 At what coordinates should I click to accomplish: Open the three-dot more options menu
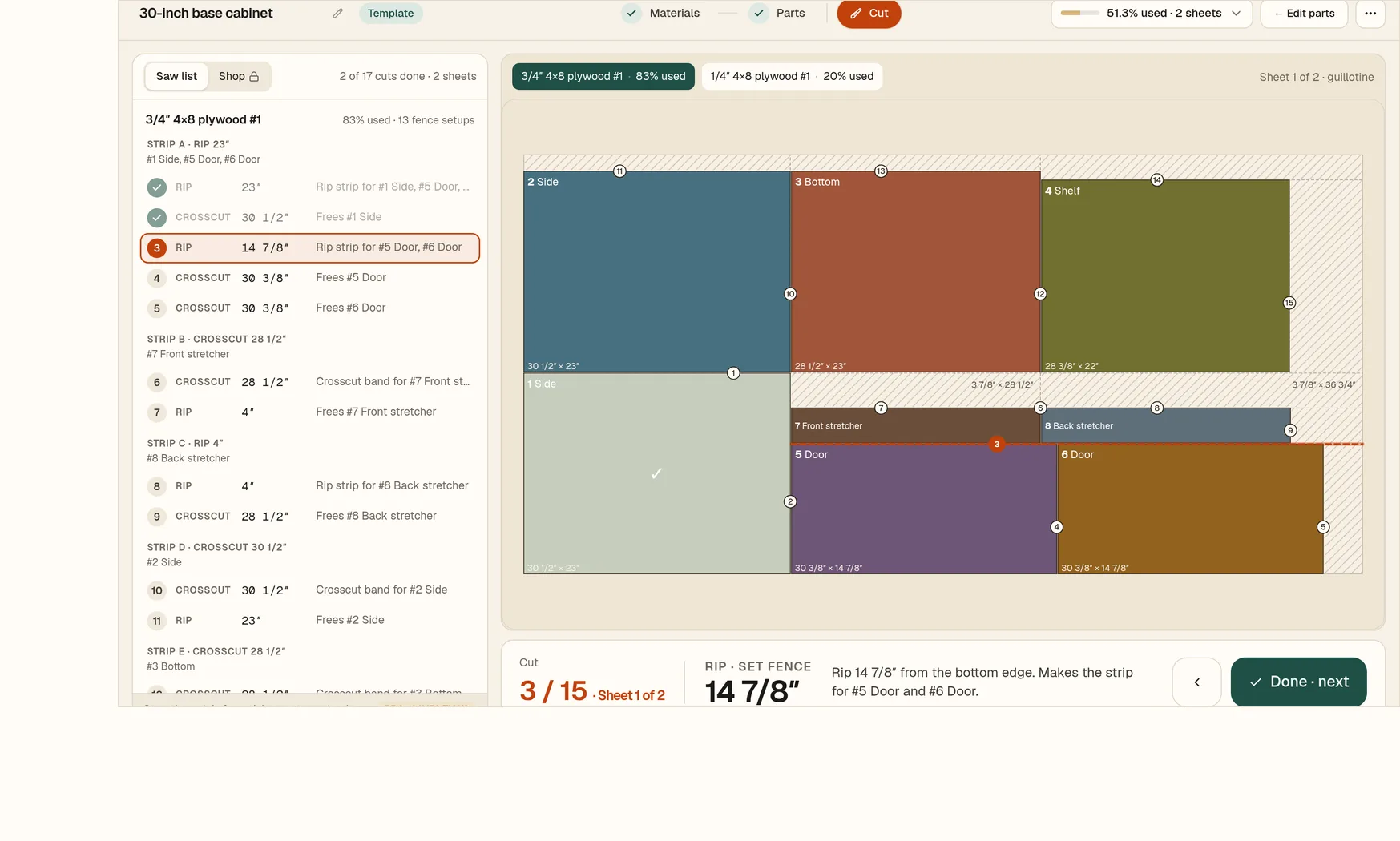click(x=1370, y=14)
